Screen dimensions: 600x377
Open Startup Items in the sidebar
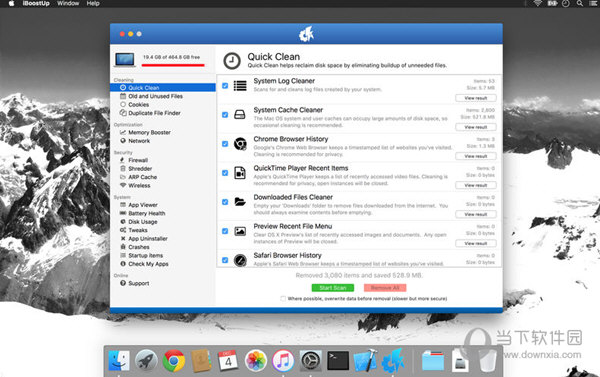(142, 255)
